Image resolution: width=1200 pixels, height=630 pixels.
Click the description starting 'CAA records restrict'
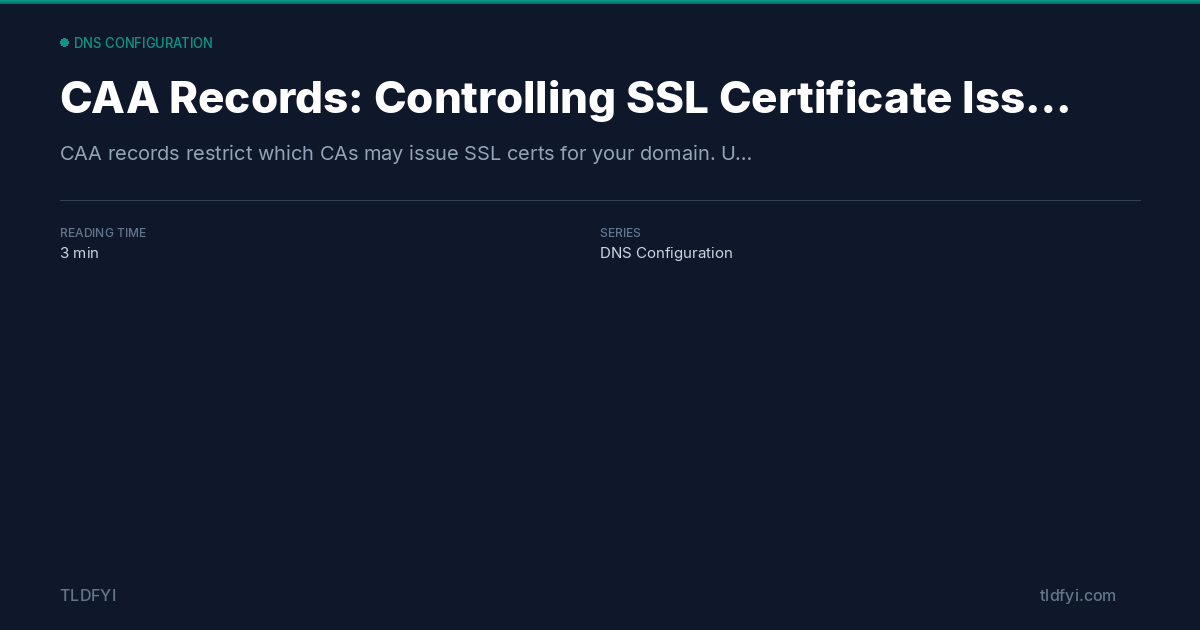tap(406, 154)
